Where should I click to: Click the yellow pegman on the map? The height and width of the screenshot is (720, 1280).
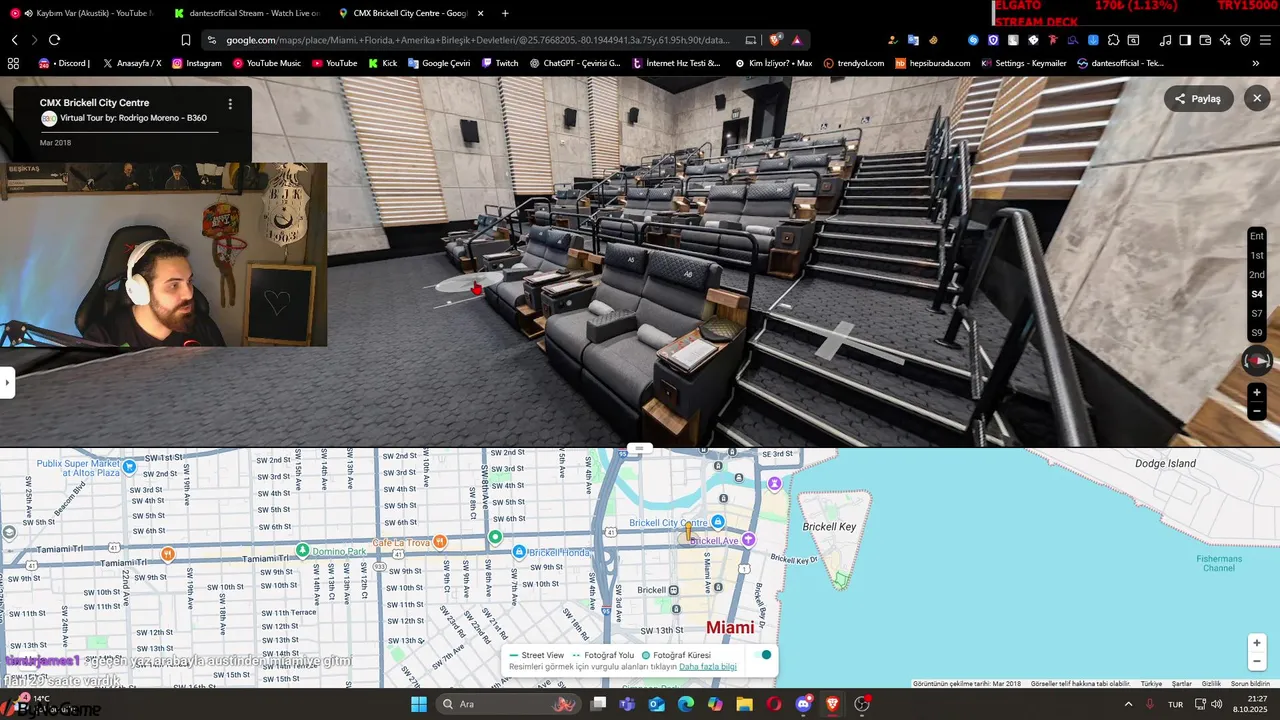pyautogui.click(x=688, y=532)
